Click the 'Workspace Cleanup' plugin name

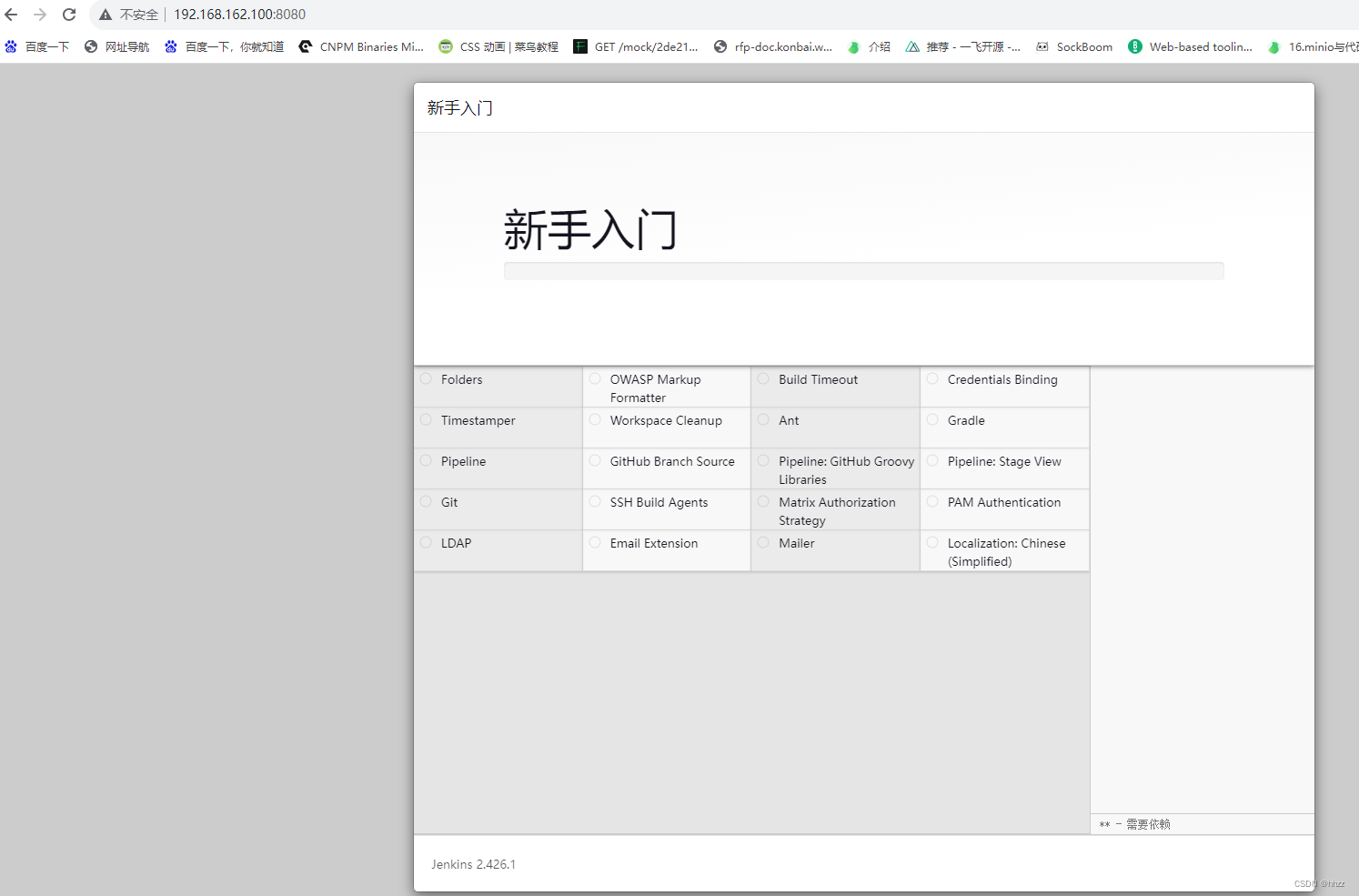pos(666,420)
